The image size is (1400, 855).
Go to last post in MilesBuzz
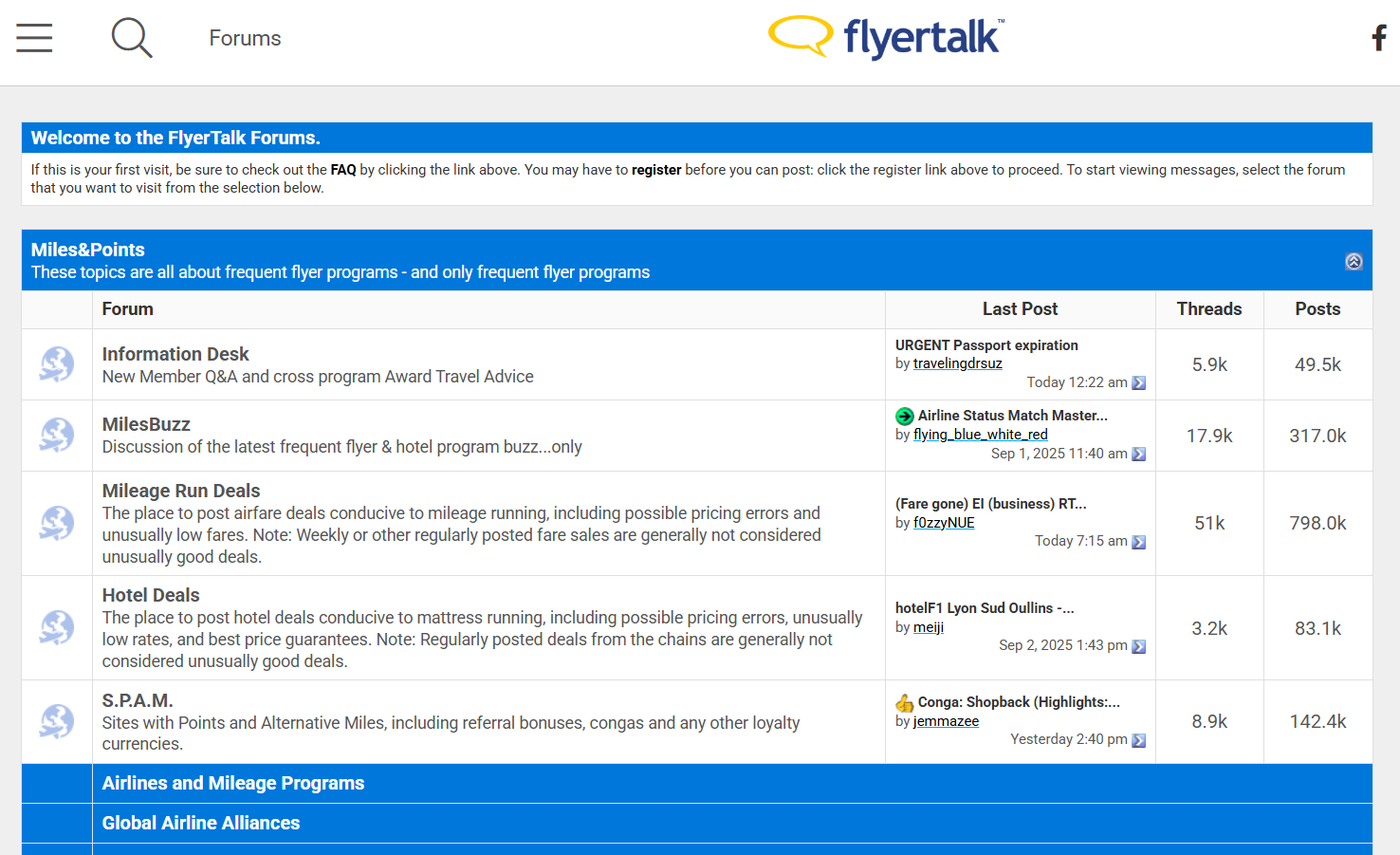[1139, 455]
